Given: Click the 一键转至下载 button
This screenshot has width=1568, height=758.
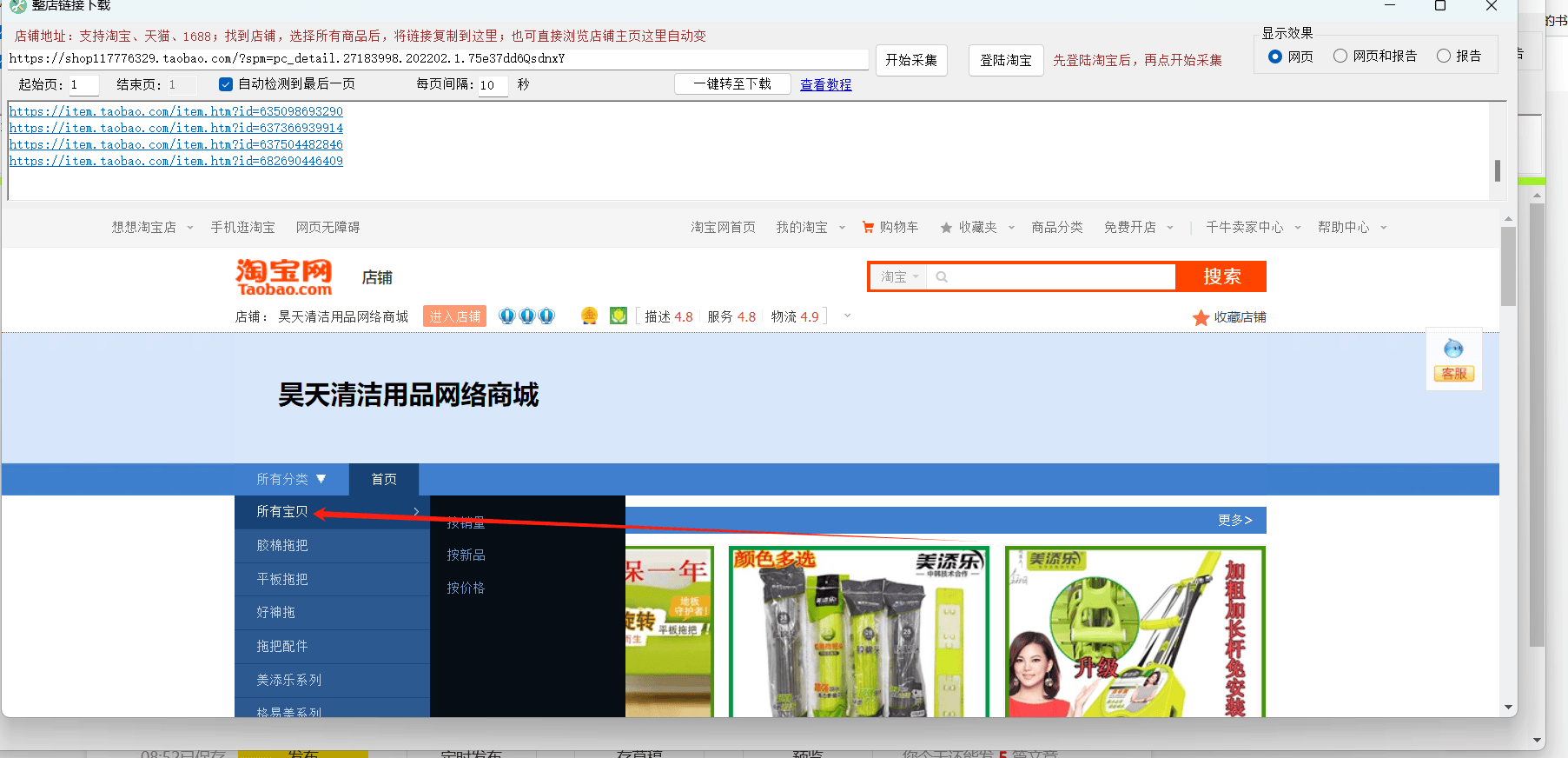Looking at the screenshot, I should (x=732, y=84).
